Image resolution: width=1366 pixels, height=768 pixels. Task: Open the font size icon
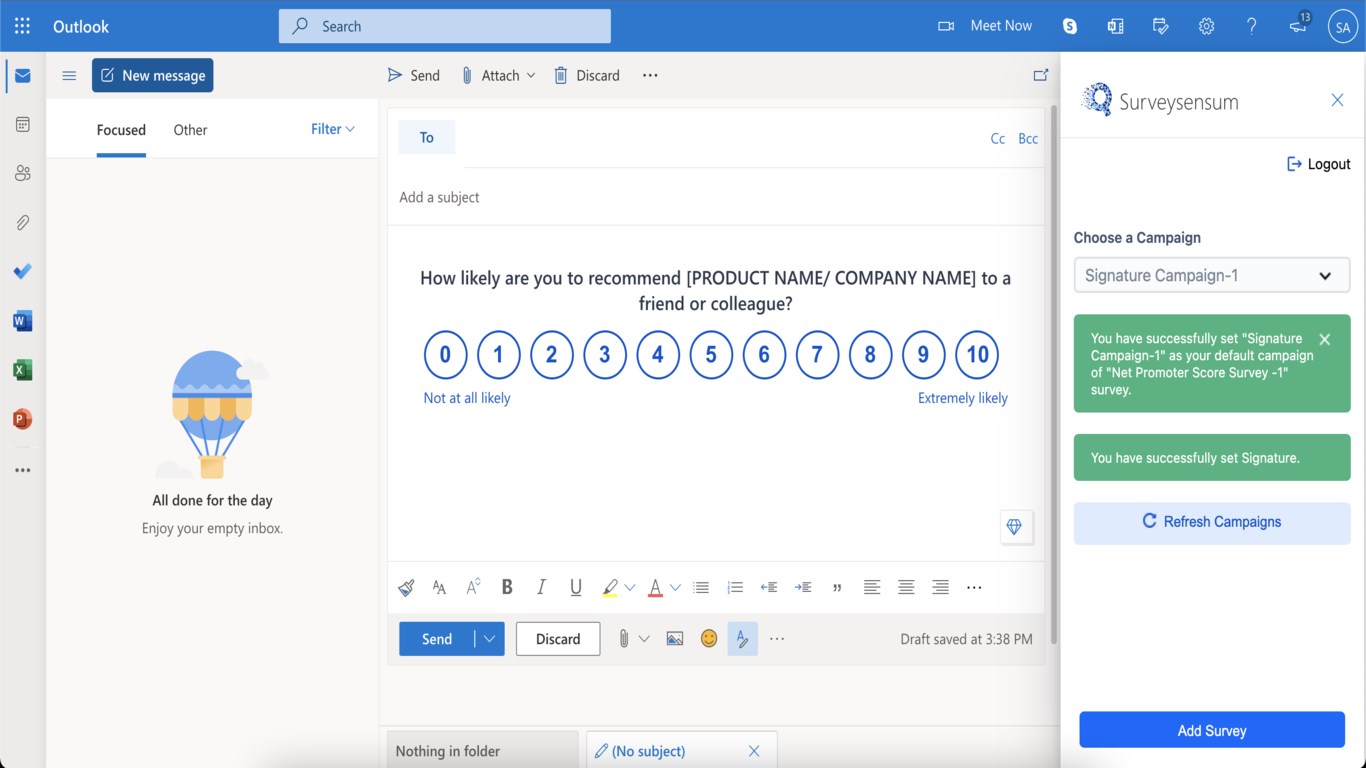pyautogui.click(x=439, y=588)
